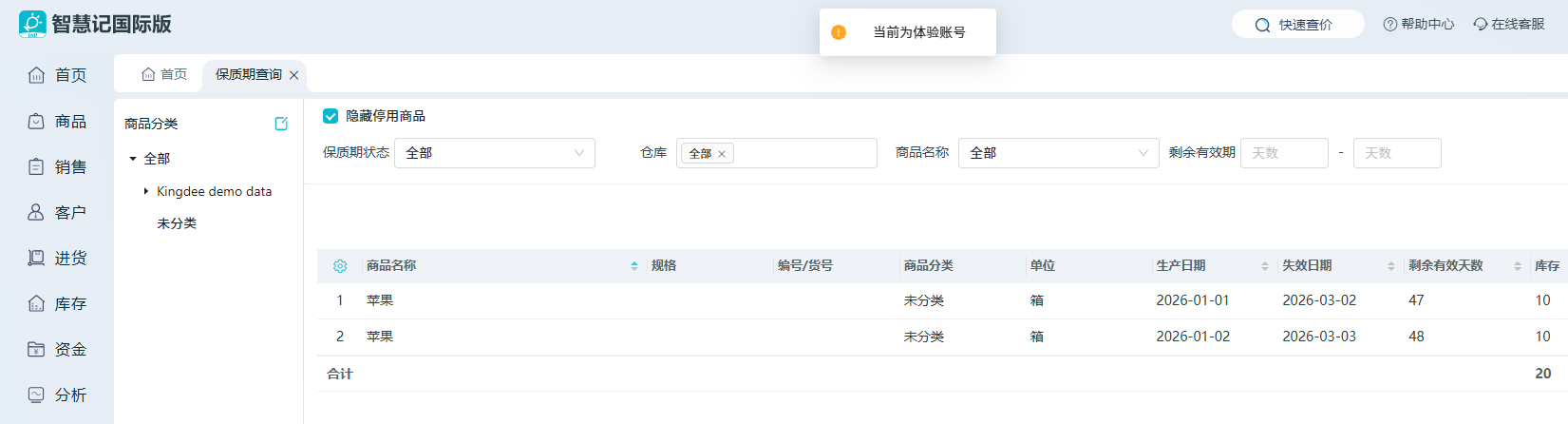The width and height of the screenshot is (1568, 424).
Task: Switch to the 首页 tab
Action: click(x=164, y=74)
